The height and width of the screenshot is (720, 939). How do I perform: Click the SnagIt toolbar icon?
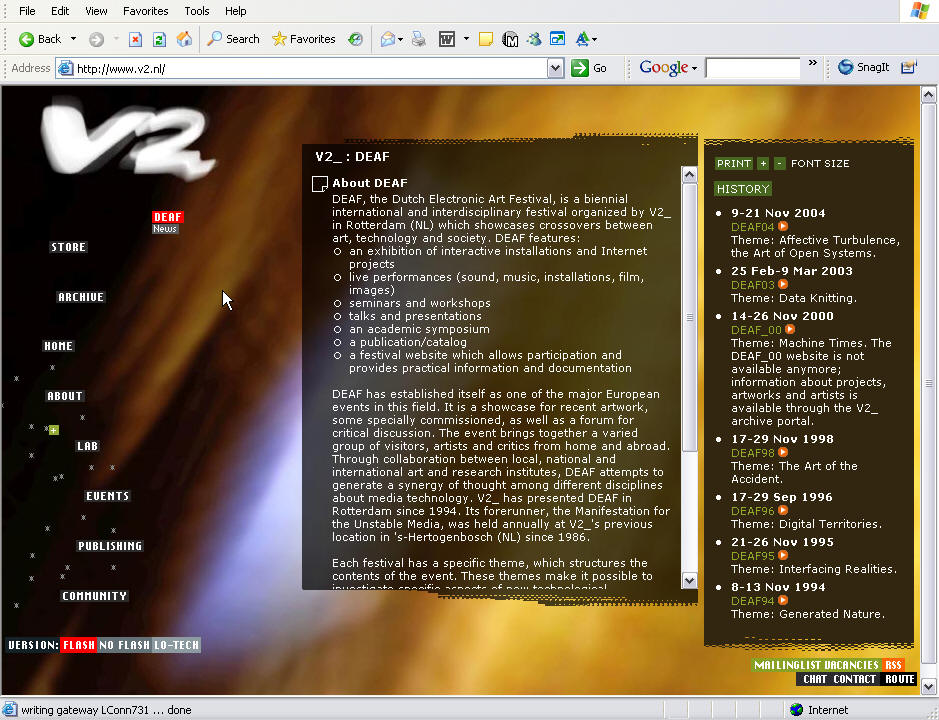(x=863, y=67)
